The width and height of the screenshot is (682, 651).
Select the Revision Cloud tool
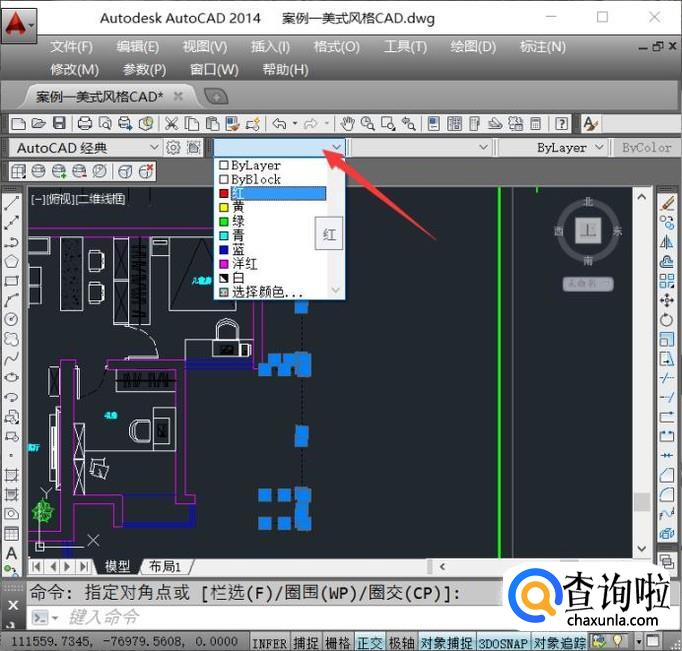pos(12,339)
